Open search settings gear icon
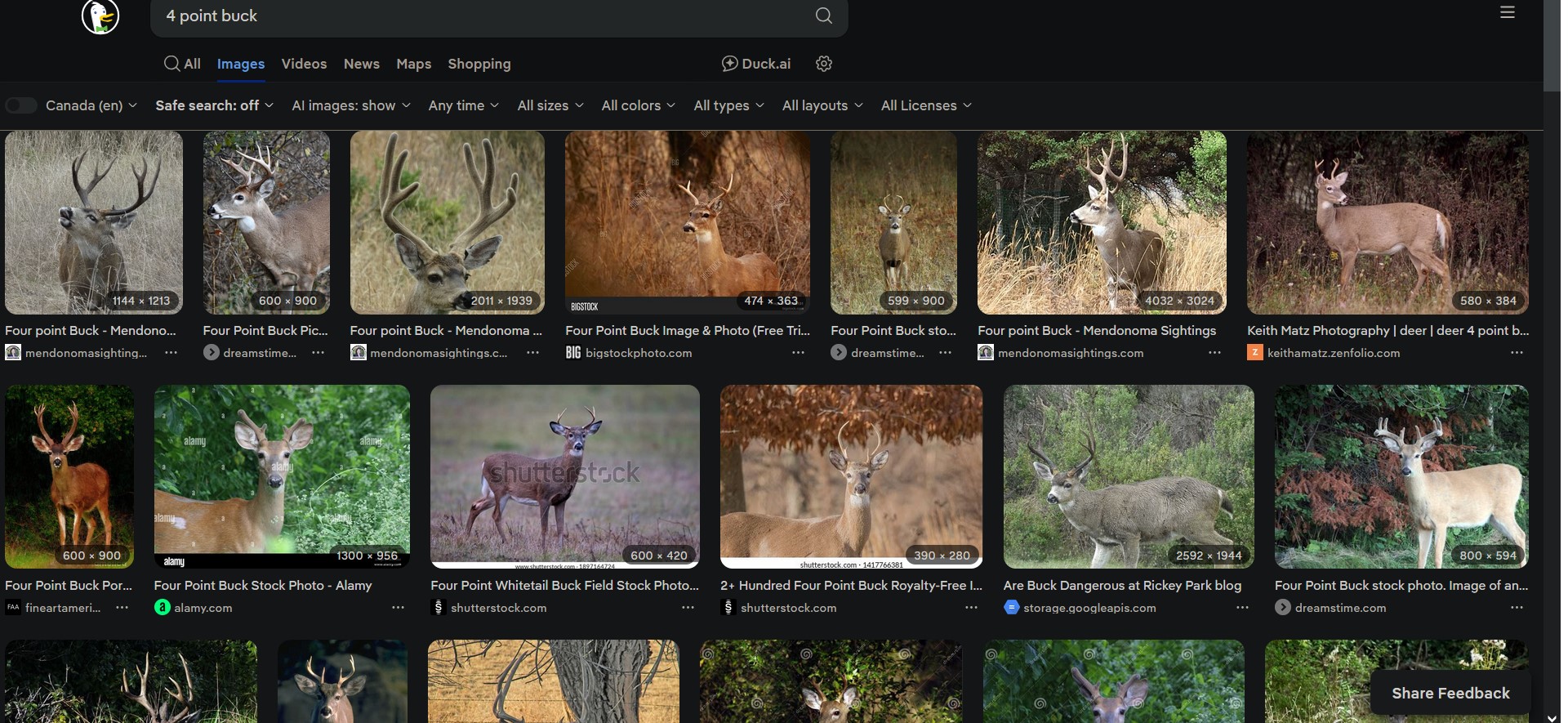The width and height of the screenshot is (1568, 723). click(x=824, y=64)
